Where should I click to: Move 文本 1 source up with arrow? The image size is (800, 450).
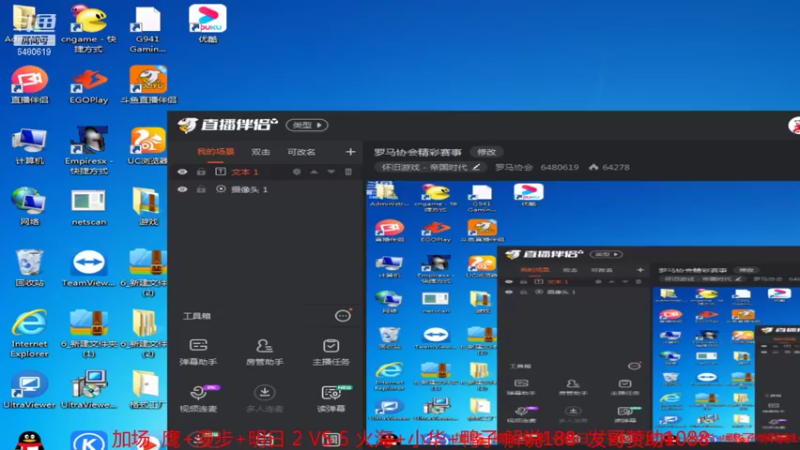314,172
